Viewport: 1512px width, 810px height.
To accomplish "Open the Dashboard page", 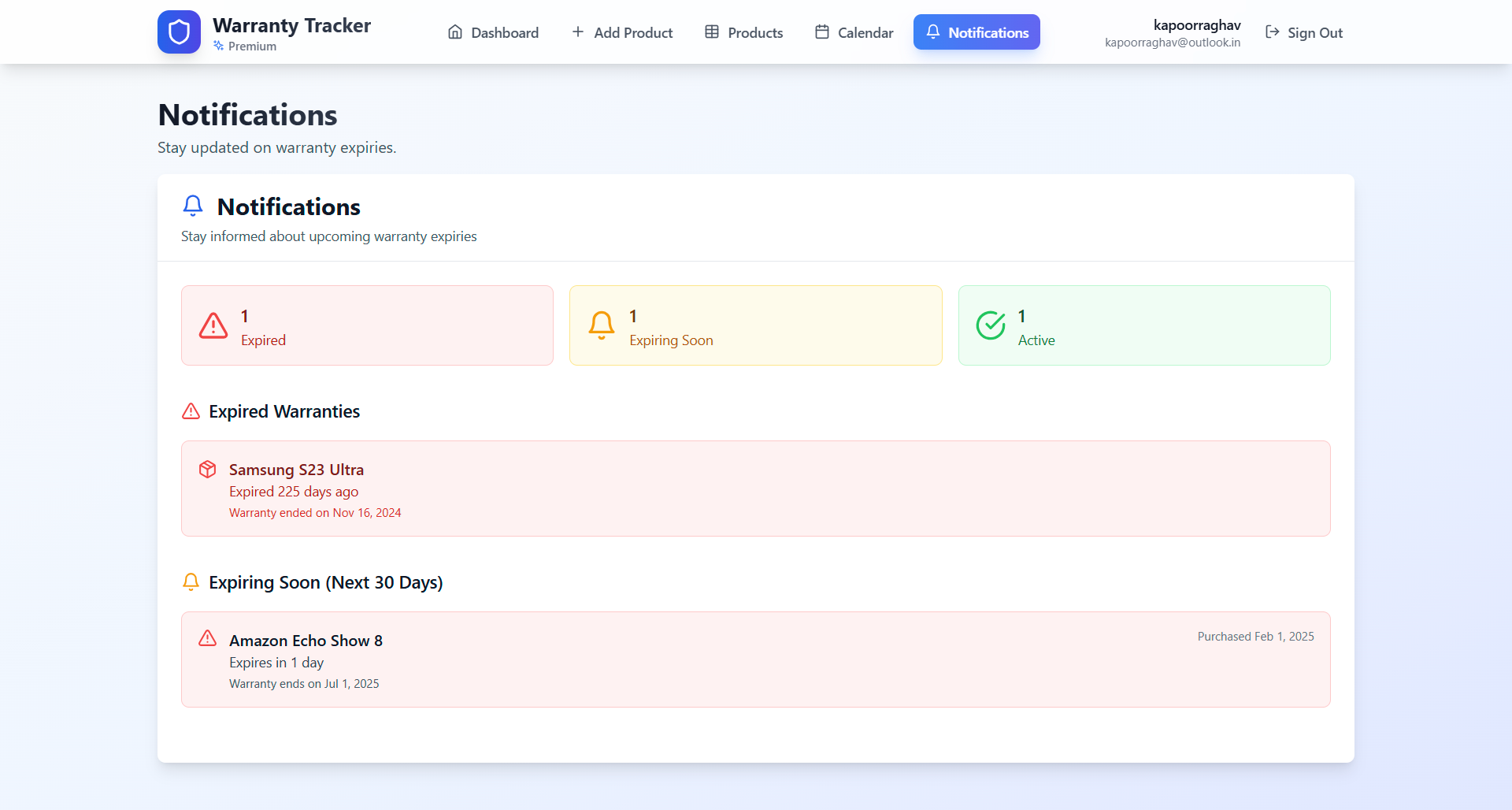I will click(494, 32).
